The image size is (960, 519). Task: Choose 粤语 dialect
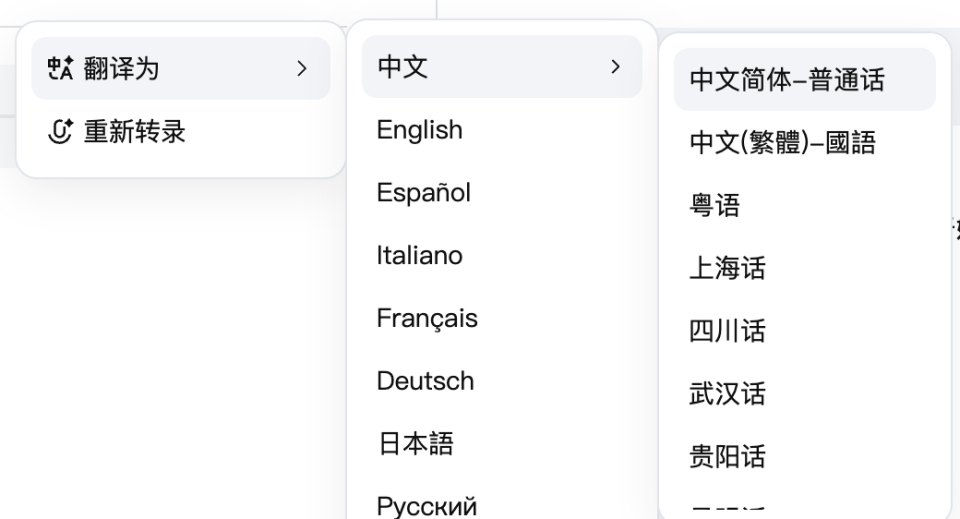click(804, 205)
